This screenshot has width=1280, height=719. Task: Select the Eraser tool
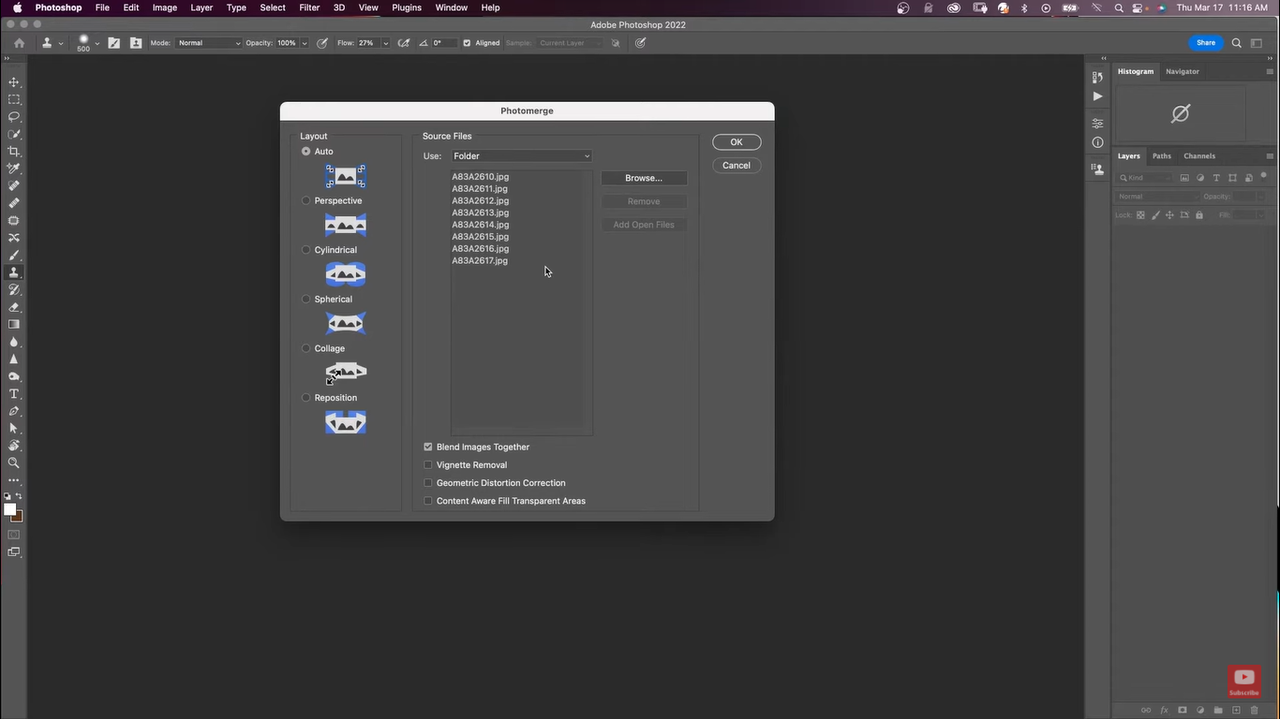click(x=14, y=307)
